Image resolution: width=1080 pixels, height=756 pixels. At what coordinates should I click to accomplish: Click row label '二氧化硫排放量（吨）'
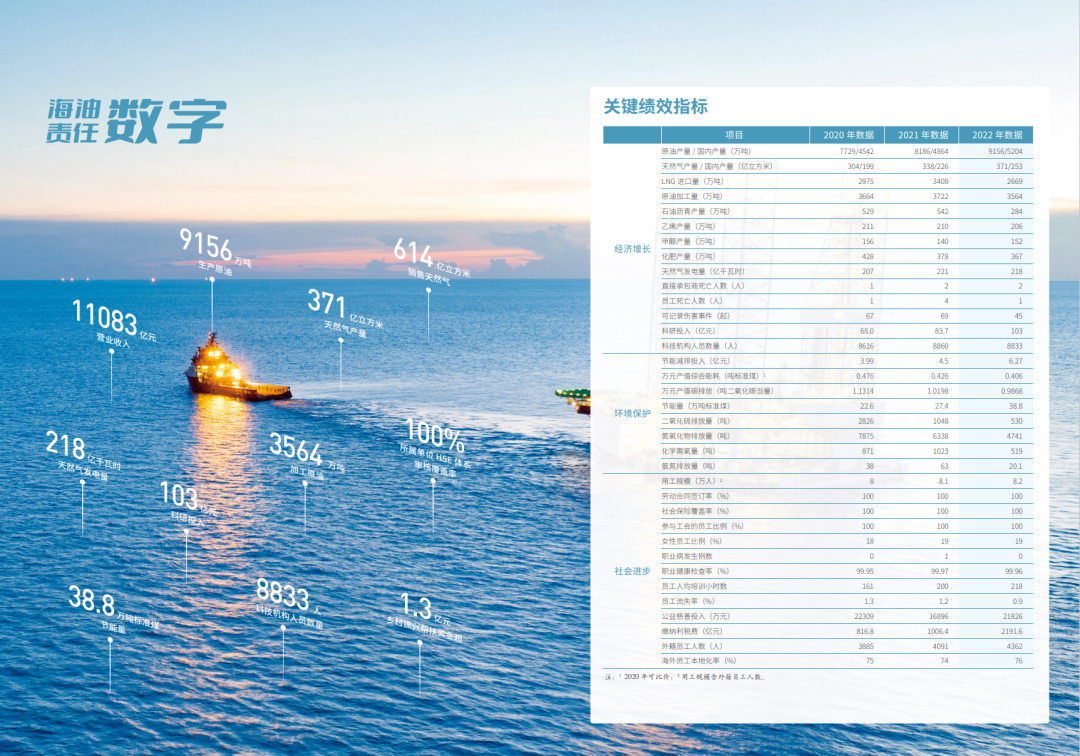pyautogui.click(x=696, y=421)
